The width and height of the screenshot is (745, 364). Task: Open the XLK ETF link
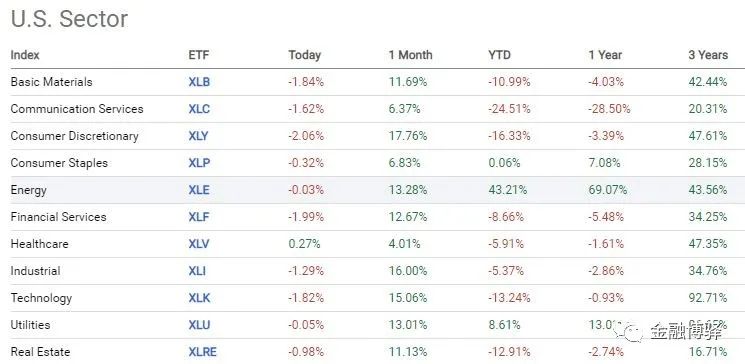(x=199, y=298)
